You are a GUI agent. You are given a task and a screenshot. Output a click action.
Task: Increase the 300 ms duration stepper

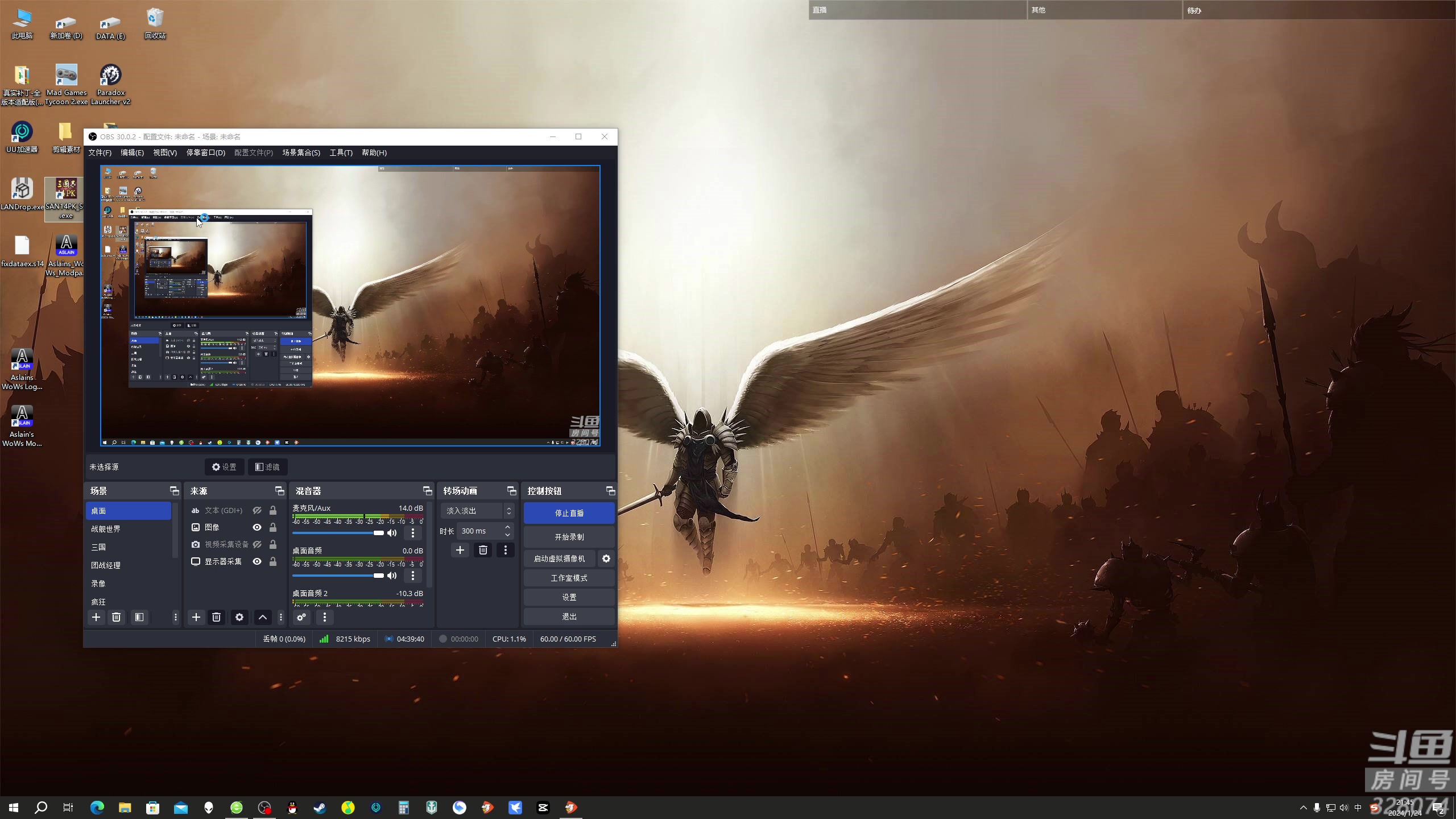(x=507, y=527)
